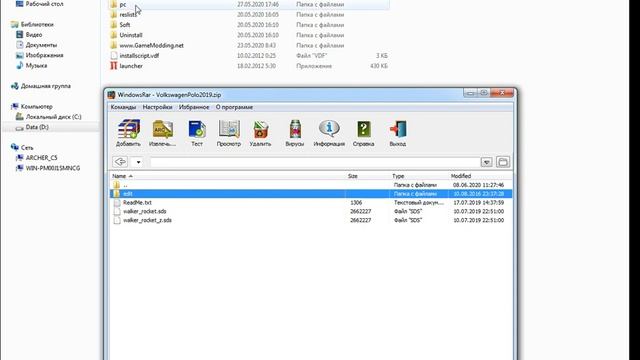Open Библиотеки in Explorer sidebar

click(x=37, y=24)
